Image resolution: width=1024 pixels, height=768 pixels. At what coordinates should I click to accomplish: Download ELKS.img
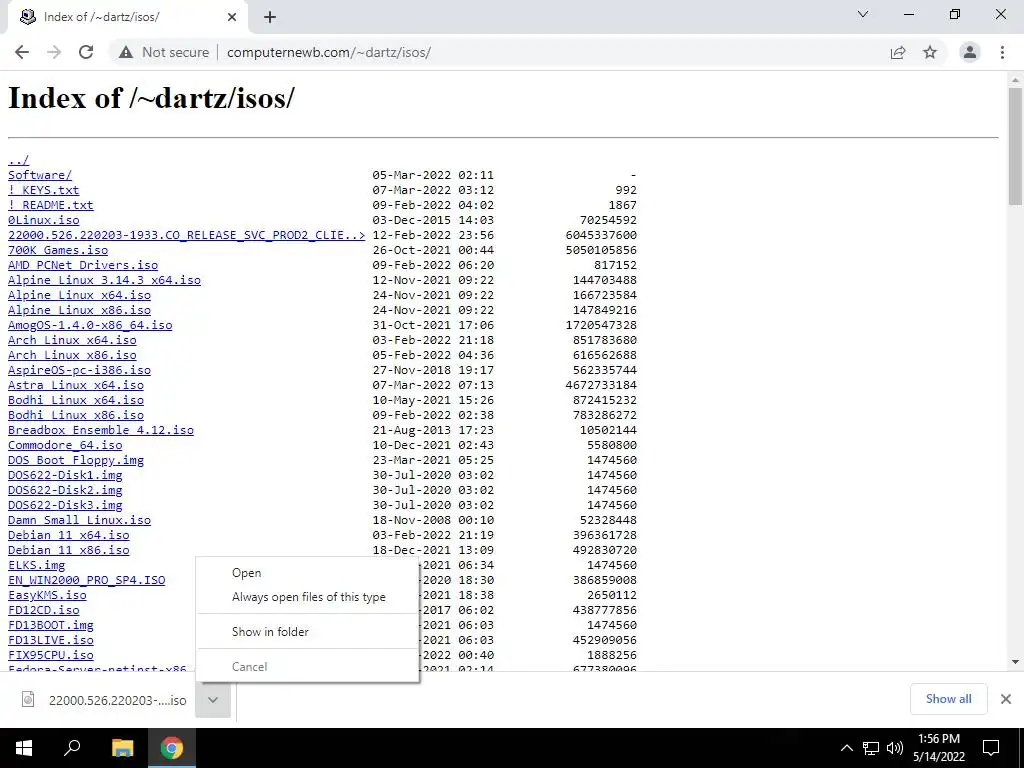tap(36, 566)
